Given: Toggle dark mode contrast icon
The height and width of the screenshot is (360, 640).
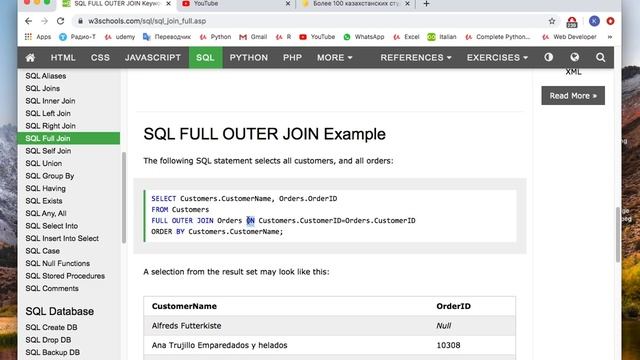Looking at the screenshot, I should pos(549,57).
